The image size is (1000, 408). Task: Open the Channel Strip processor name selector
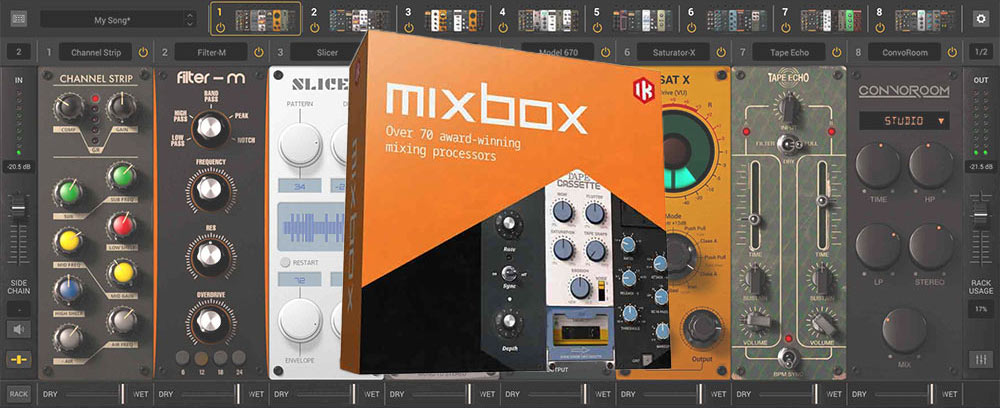(96, 51)
